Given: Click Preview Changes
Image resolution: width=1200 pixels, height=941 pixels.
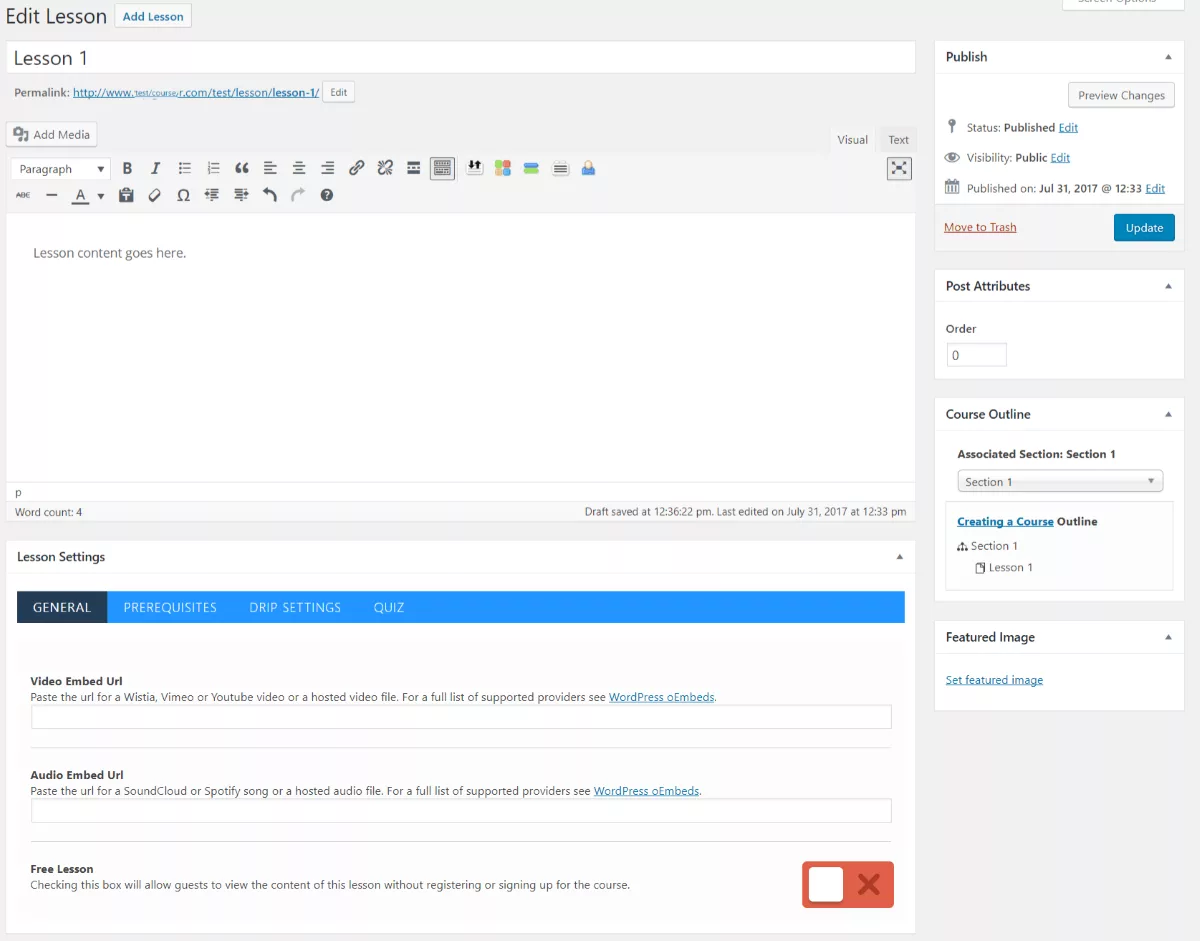Looking at the screenshot, I should coord(1121,95).
